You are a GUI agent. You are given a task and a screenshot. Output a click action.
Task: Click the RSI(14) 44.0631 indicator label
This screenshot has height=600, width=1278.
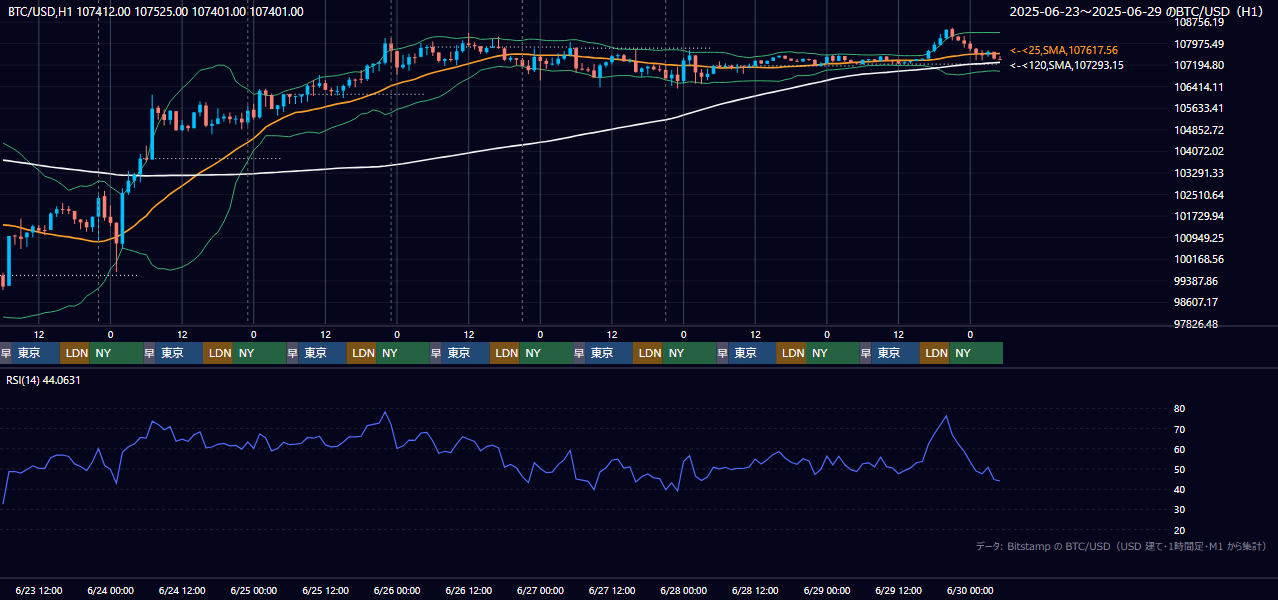point(44,380)
